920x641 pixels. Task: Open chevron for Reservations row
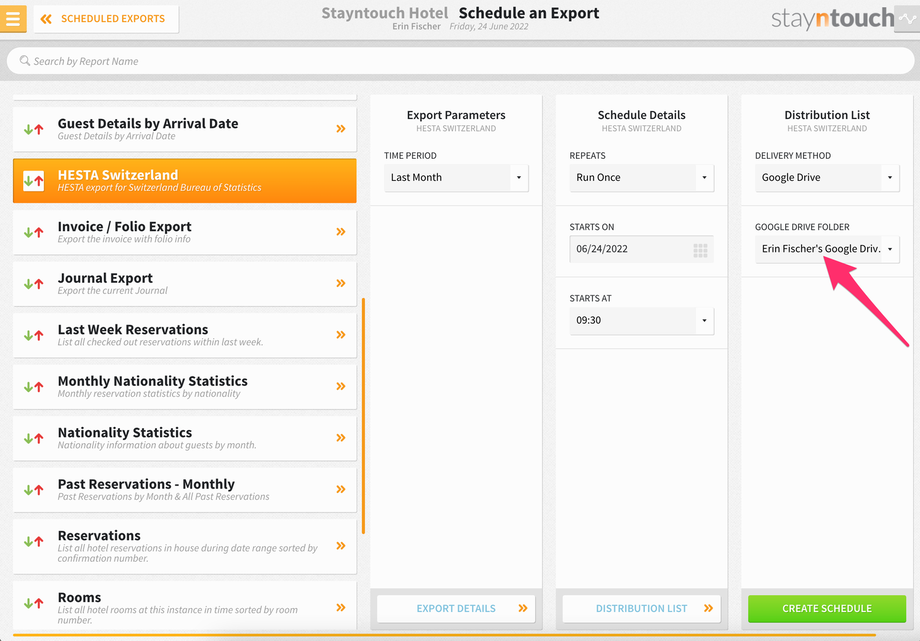(341, 546)
